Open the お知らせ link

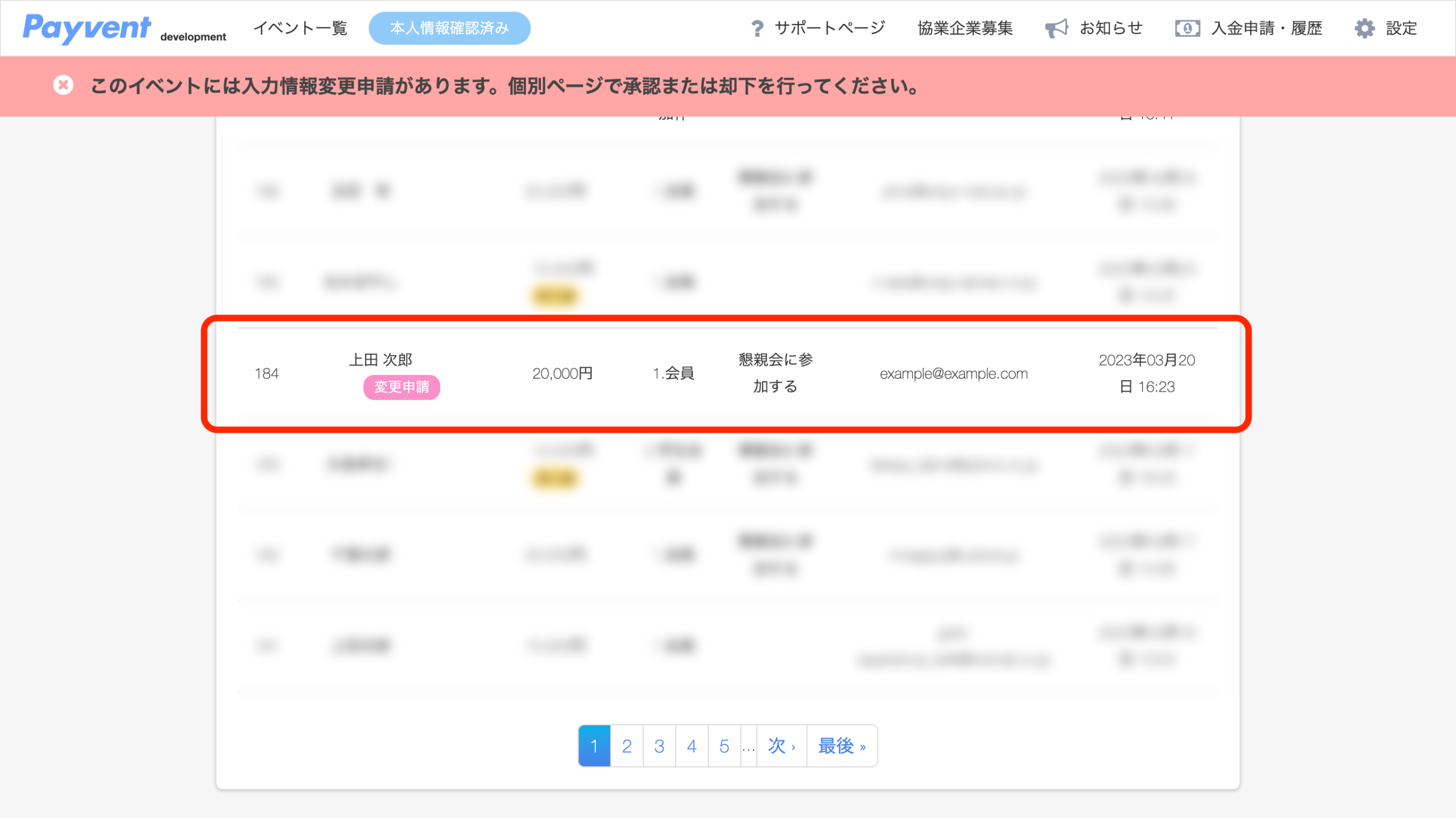1111,28
